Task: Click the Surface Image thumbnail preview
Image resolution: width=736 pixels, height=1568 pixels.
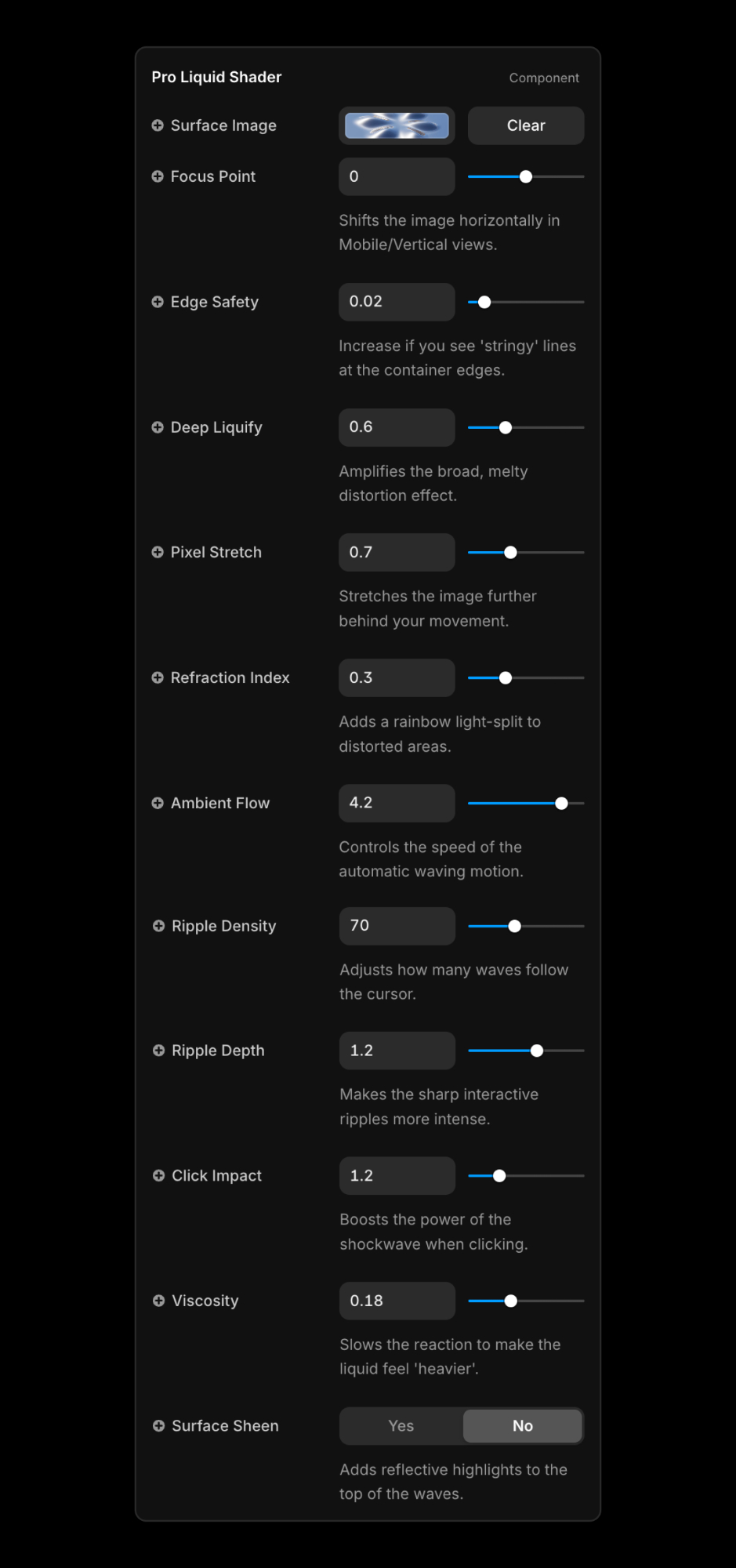Action: point(397,125)
